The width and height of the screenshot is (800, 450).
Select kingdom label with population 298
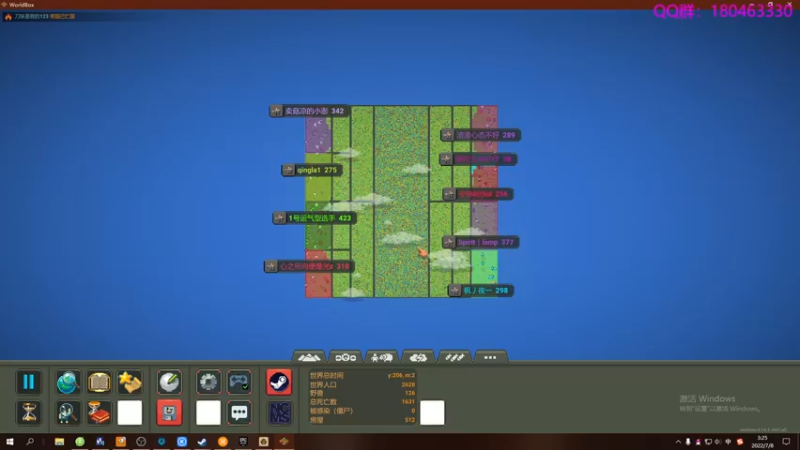[480, 290]
